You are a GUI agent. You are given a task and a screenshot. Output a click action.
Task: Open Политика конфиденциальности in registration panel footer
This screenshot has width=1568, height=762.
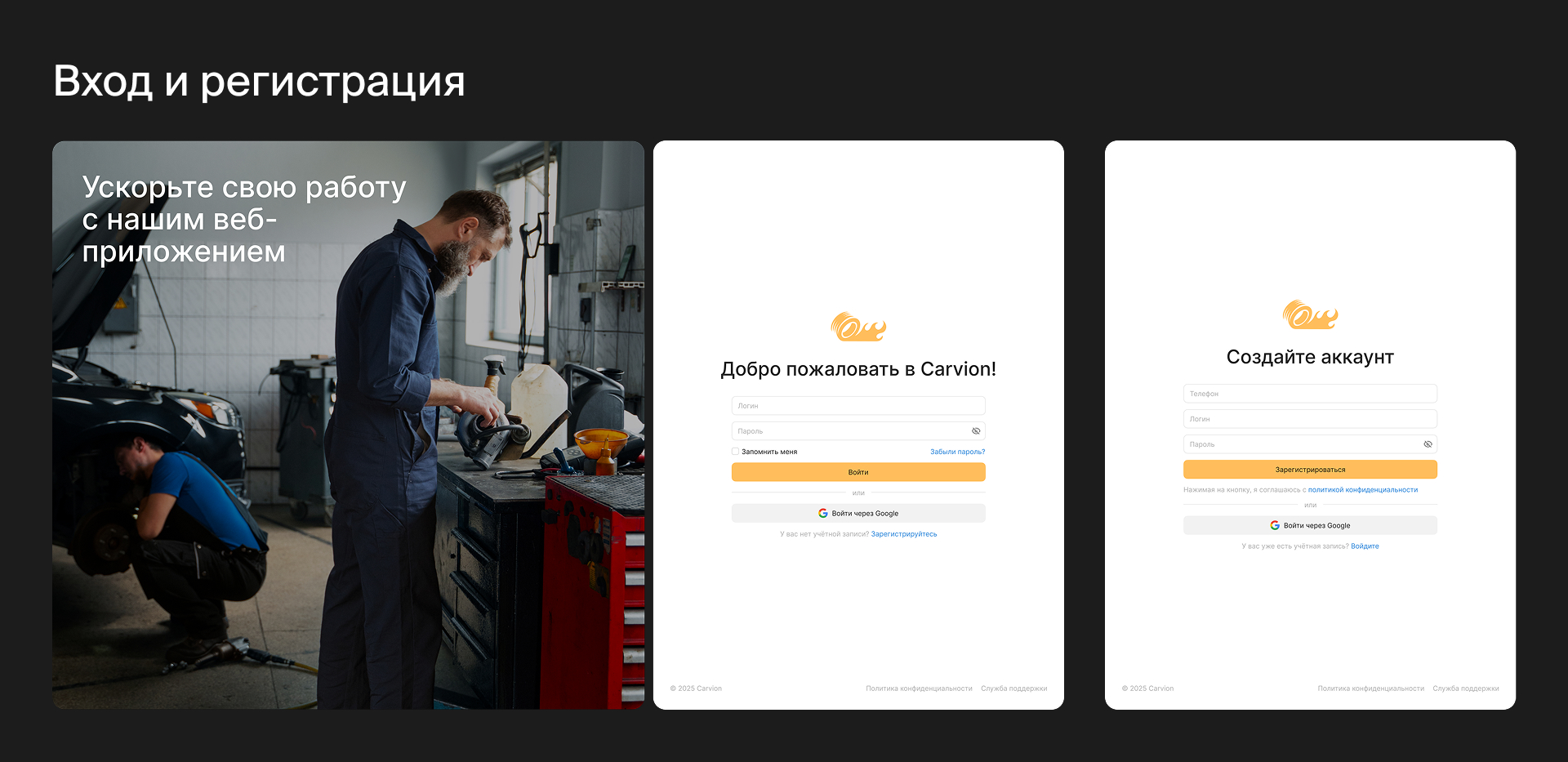1370,688
